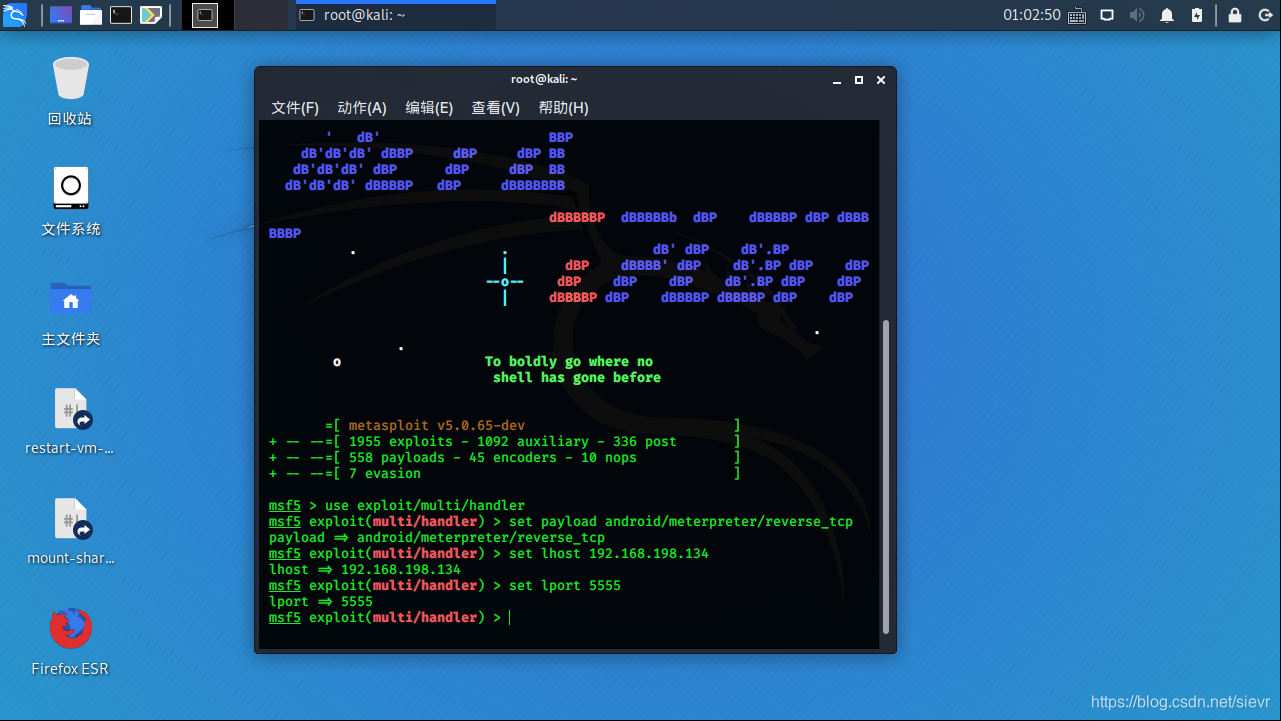Image resolution: width=1281 pixels, height=721 pixels.
Task: Click the line '558 payloads - 45 encoders - 10 nops'
Action: coord(493,457)
